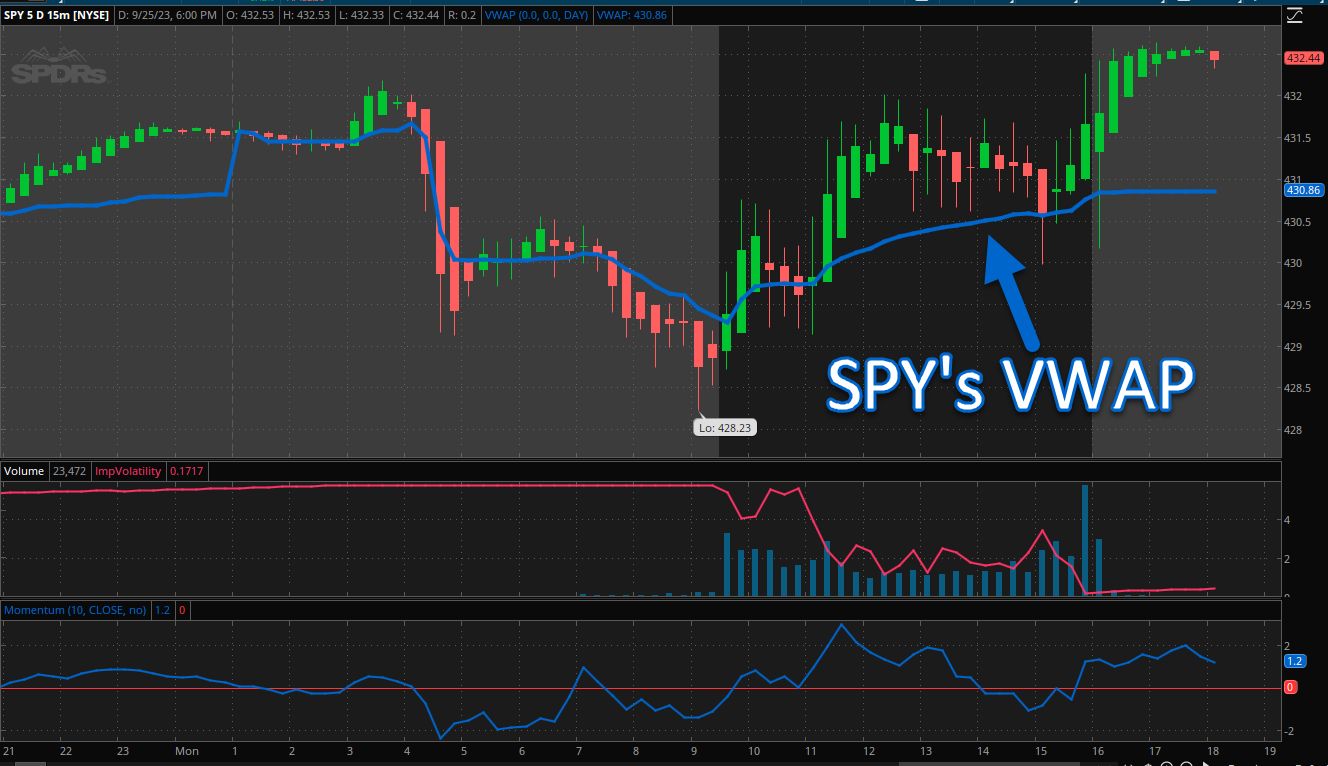This screenshot has width=1328, height=766.
Task: Click the red 432.44 last-price bubble on price axis
Action: (1304, 58)
